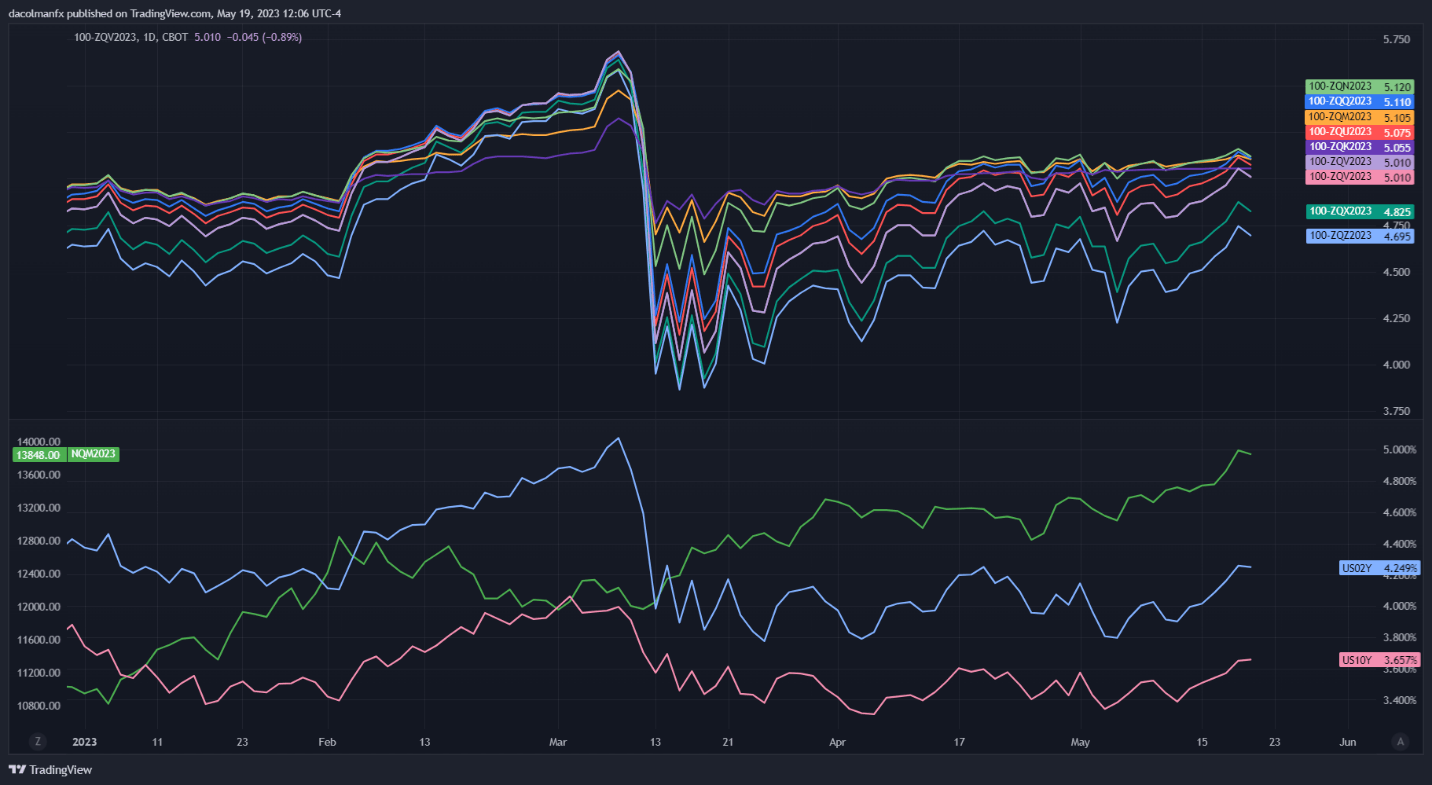Select the green 100-ZQN2023 5.120 price label

(x=1359, y=87)
